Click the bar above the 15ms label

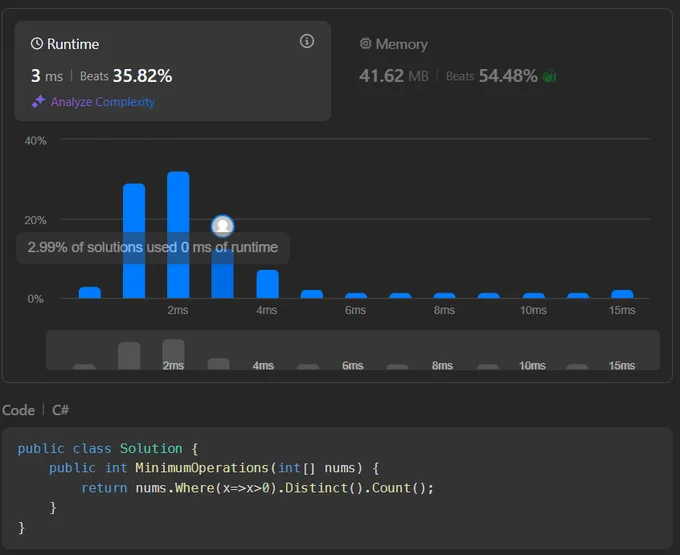tap(622, 294)
